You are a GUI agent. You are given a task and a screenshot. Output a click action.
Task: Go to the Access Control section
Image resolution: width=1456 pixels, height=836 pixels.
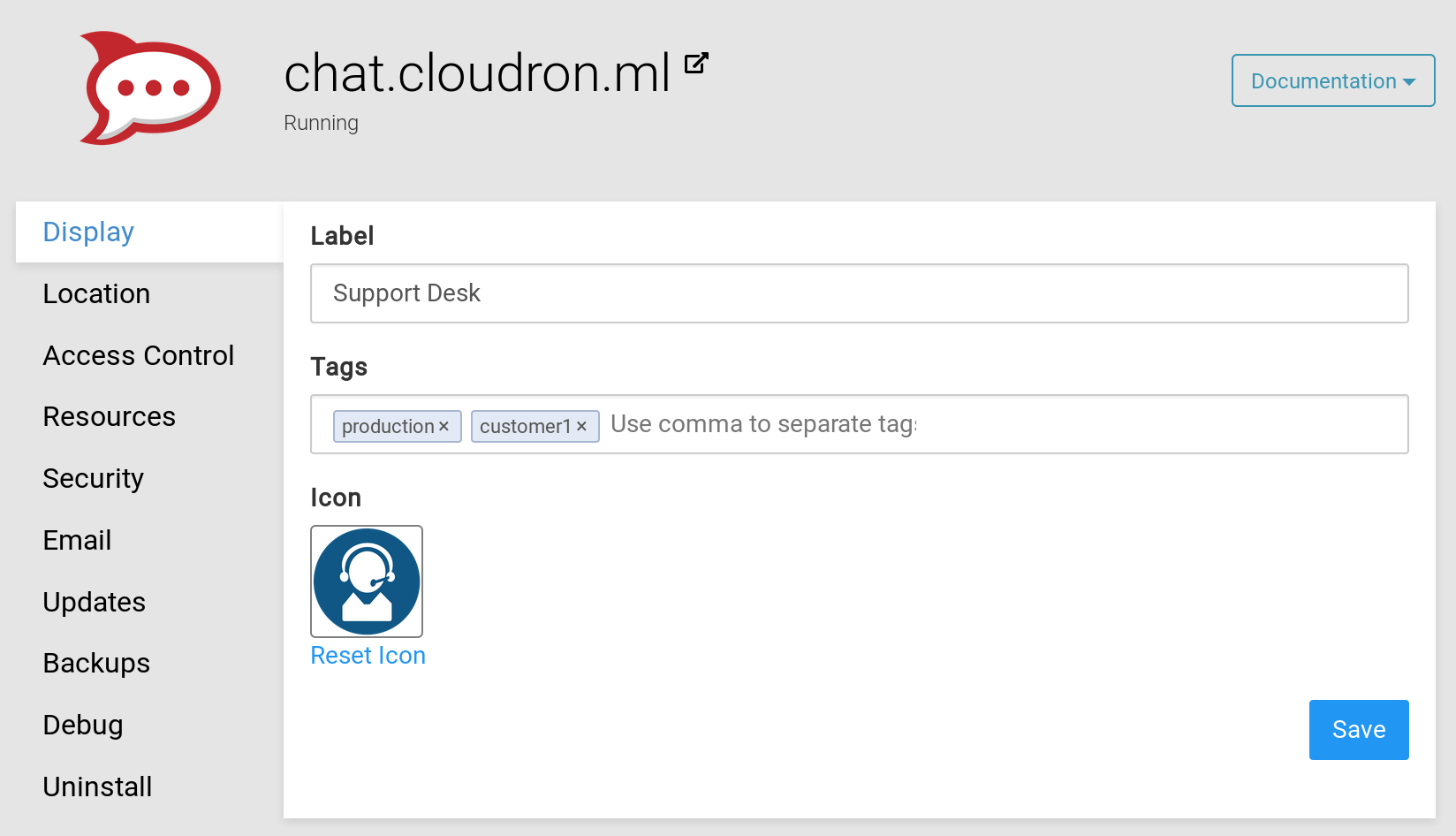click(139, 355)
